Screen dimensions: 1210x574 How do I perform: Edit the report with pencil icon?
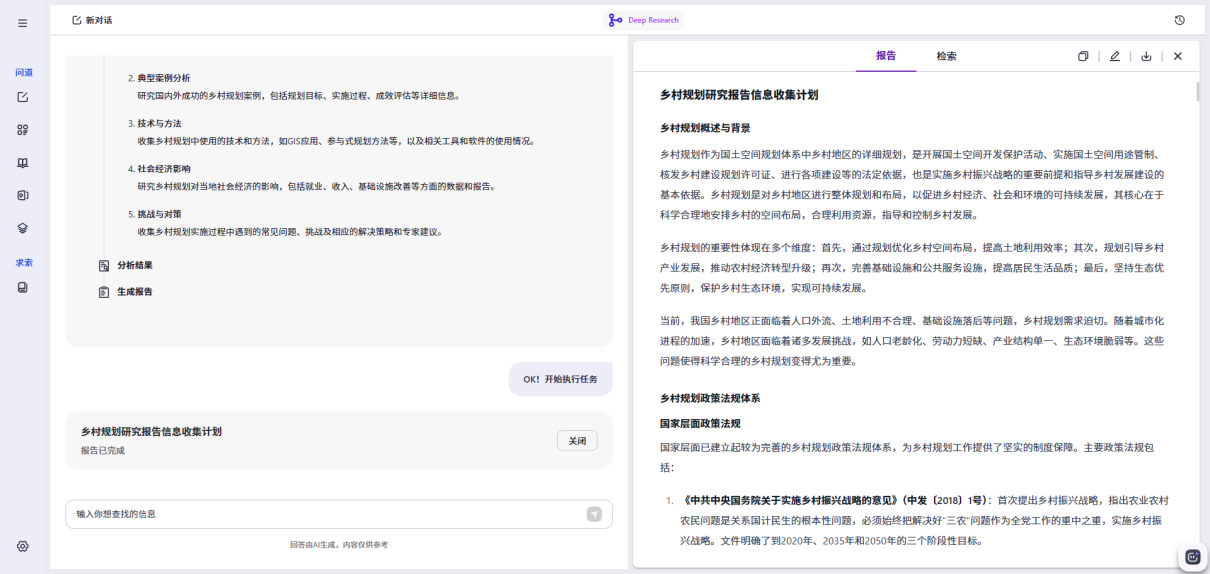[1115, 57]
